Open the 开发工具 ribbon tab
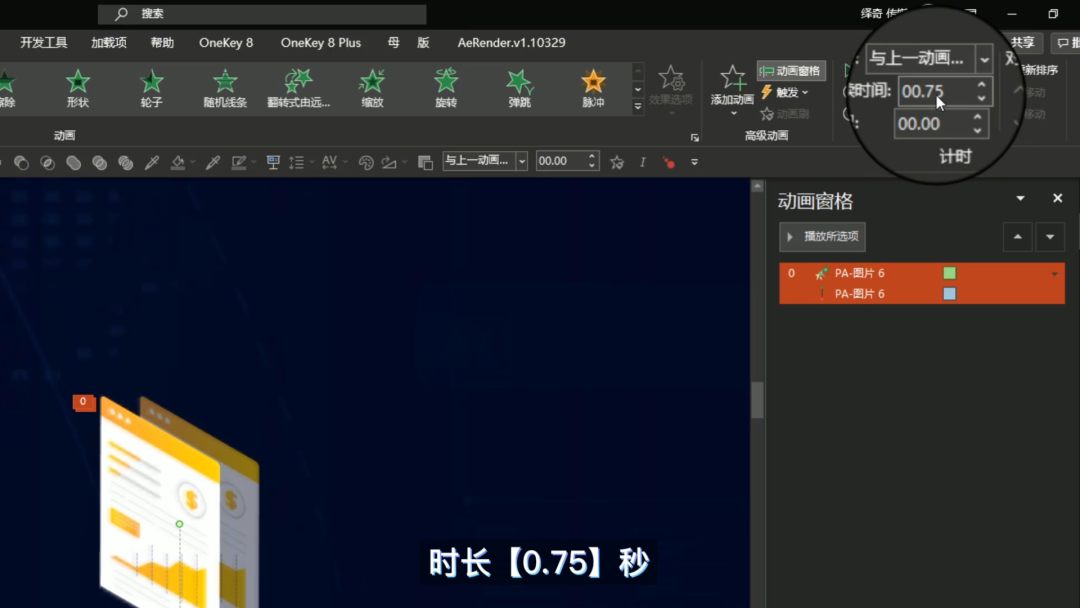 point(43,43)
